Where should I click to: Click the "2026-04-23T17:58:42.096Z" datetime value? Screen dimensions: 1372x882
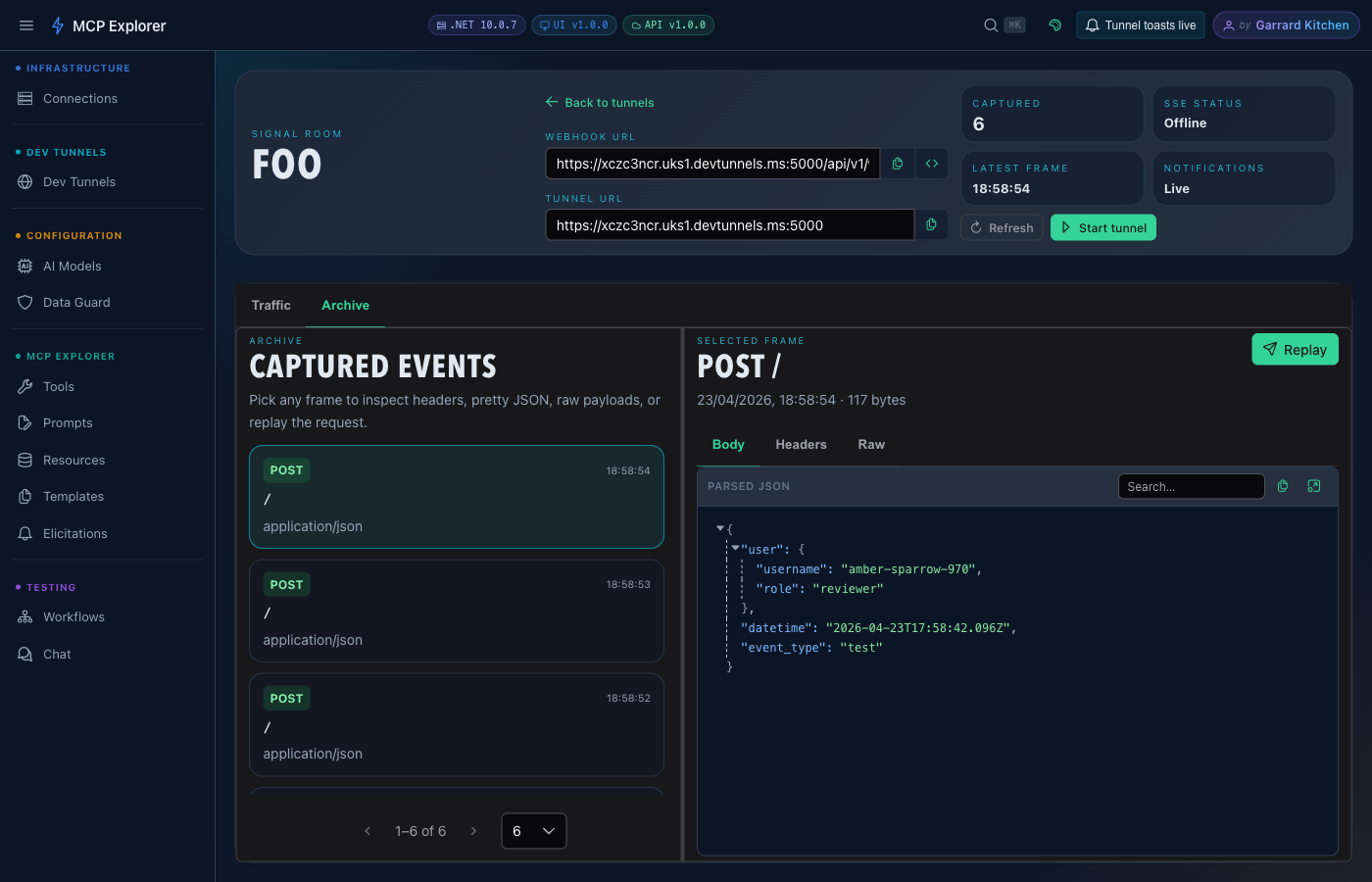point(917,628)
